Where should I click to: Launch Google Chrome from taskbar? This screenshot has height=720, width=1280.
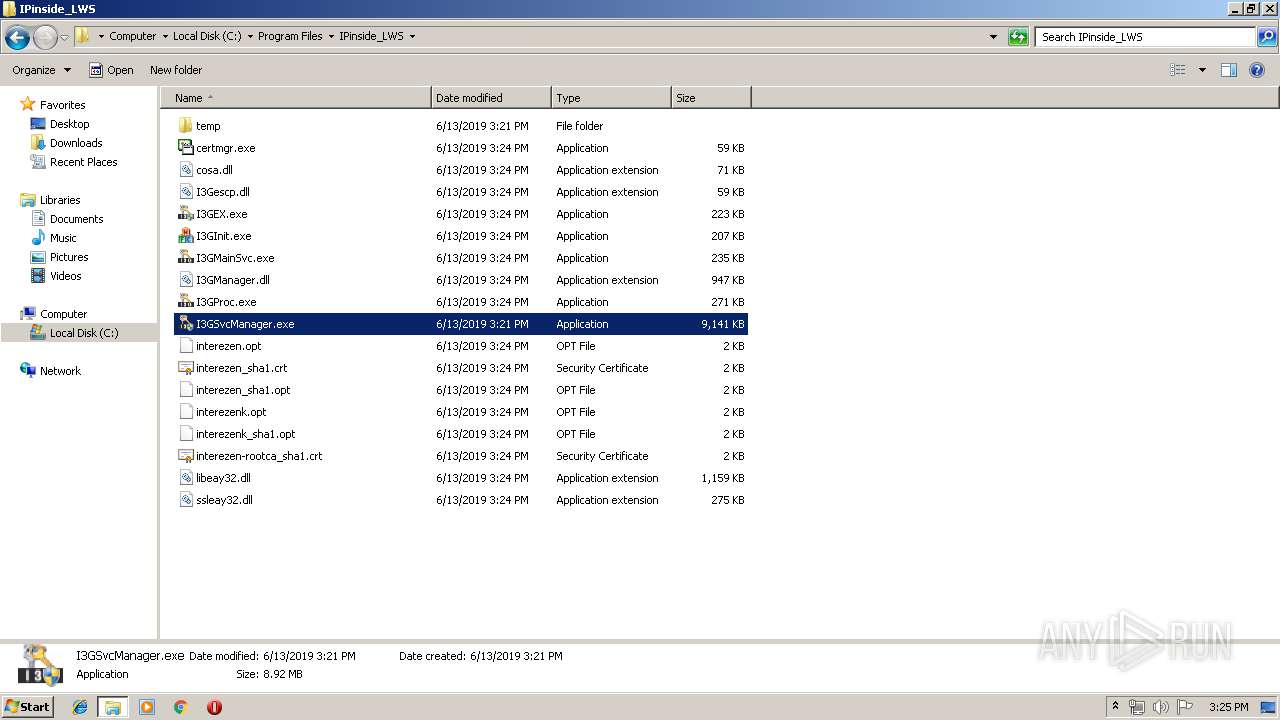pyautogui.click(x=181, y=707)
